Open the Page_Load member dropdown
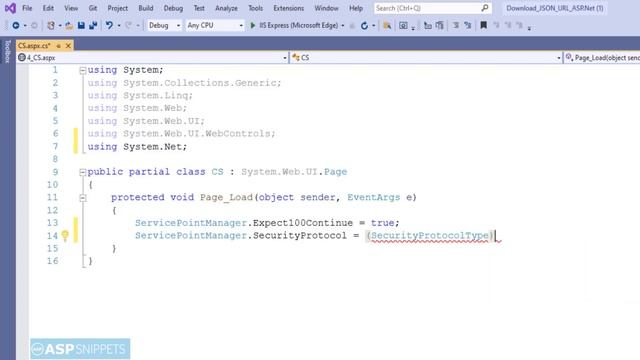The height and width of the screenshot is (360, 640). pyautogui.click(x=602, y=58)
